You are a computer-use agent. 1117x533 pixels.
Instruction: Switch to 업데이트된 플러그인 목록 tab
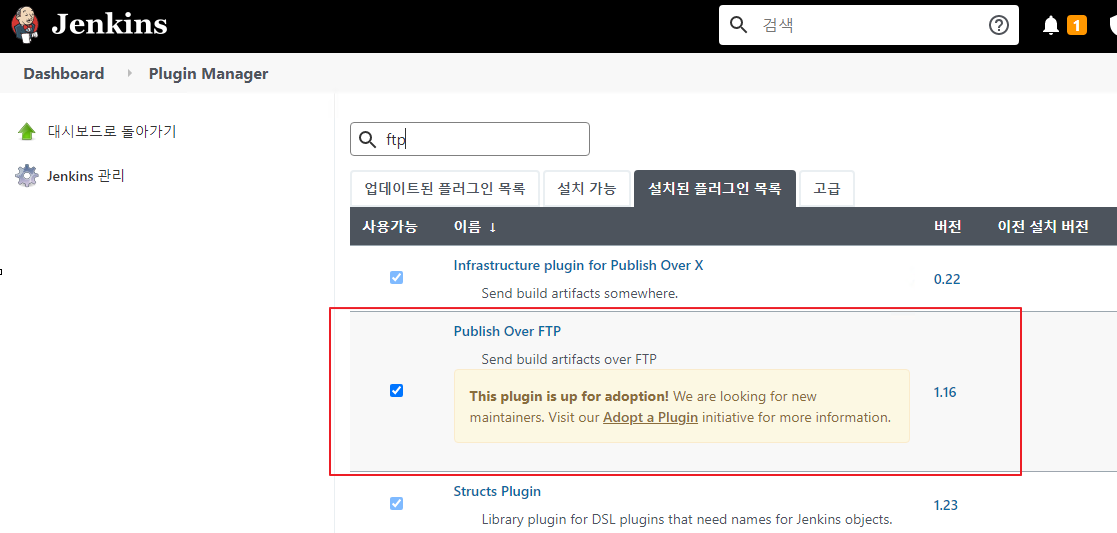click(x=445, y=189)
